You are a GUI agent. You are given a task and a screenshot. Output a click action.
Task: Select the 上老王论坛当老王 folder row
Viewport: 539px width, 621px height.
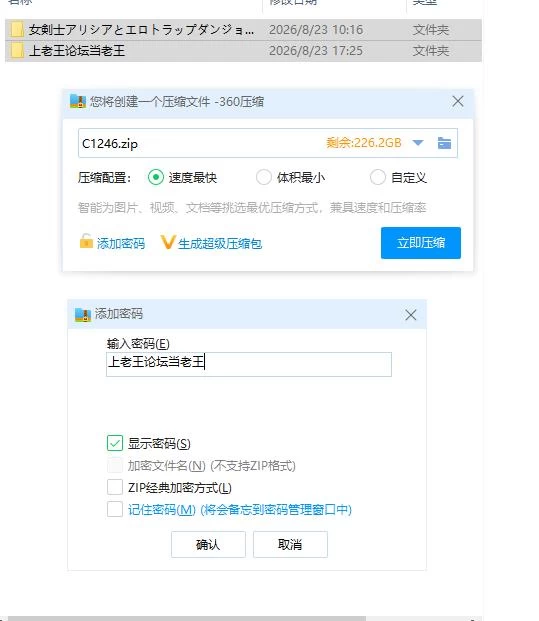[243, 51]
